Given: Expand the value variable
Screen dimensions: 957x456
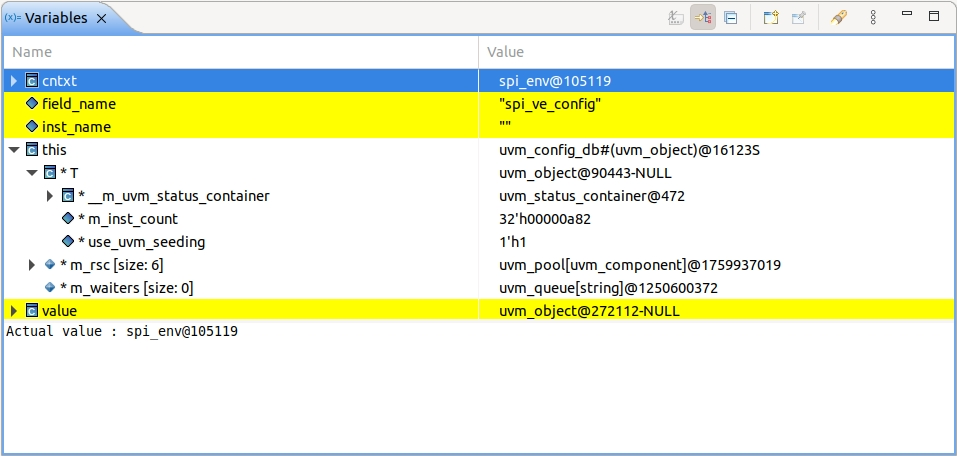Looking at the screenshot, I should pyautogui.click(x=14, y=311).
